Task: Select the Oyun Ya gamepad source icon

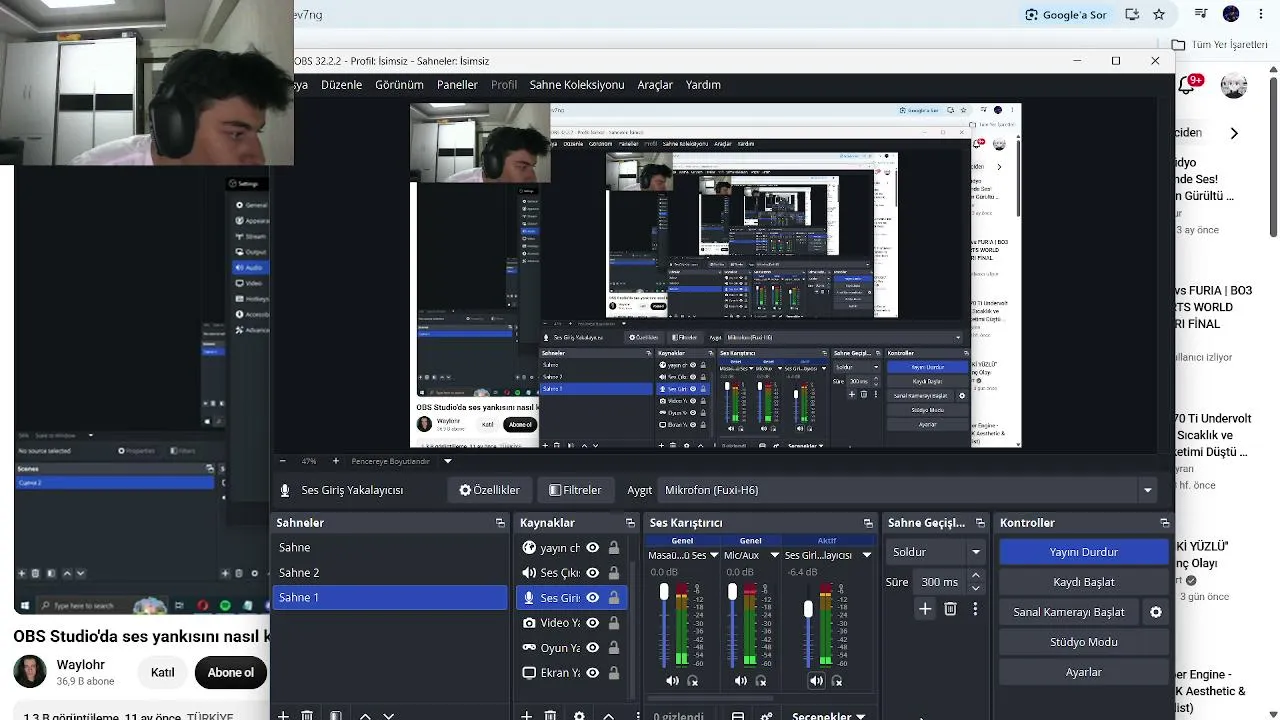Action: tap(529, 648)
